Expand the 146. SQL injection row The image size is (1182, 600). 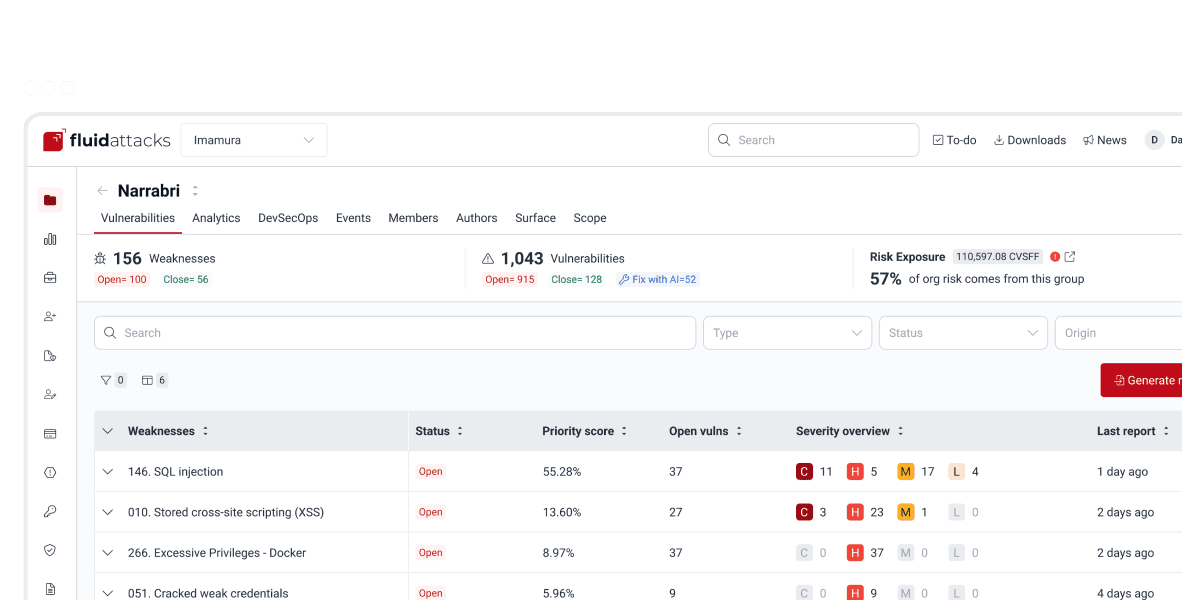click(x=108, y=472)
